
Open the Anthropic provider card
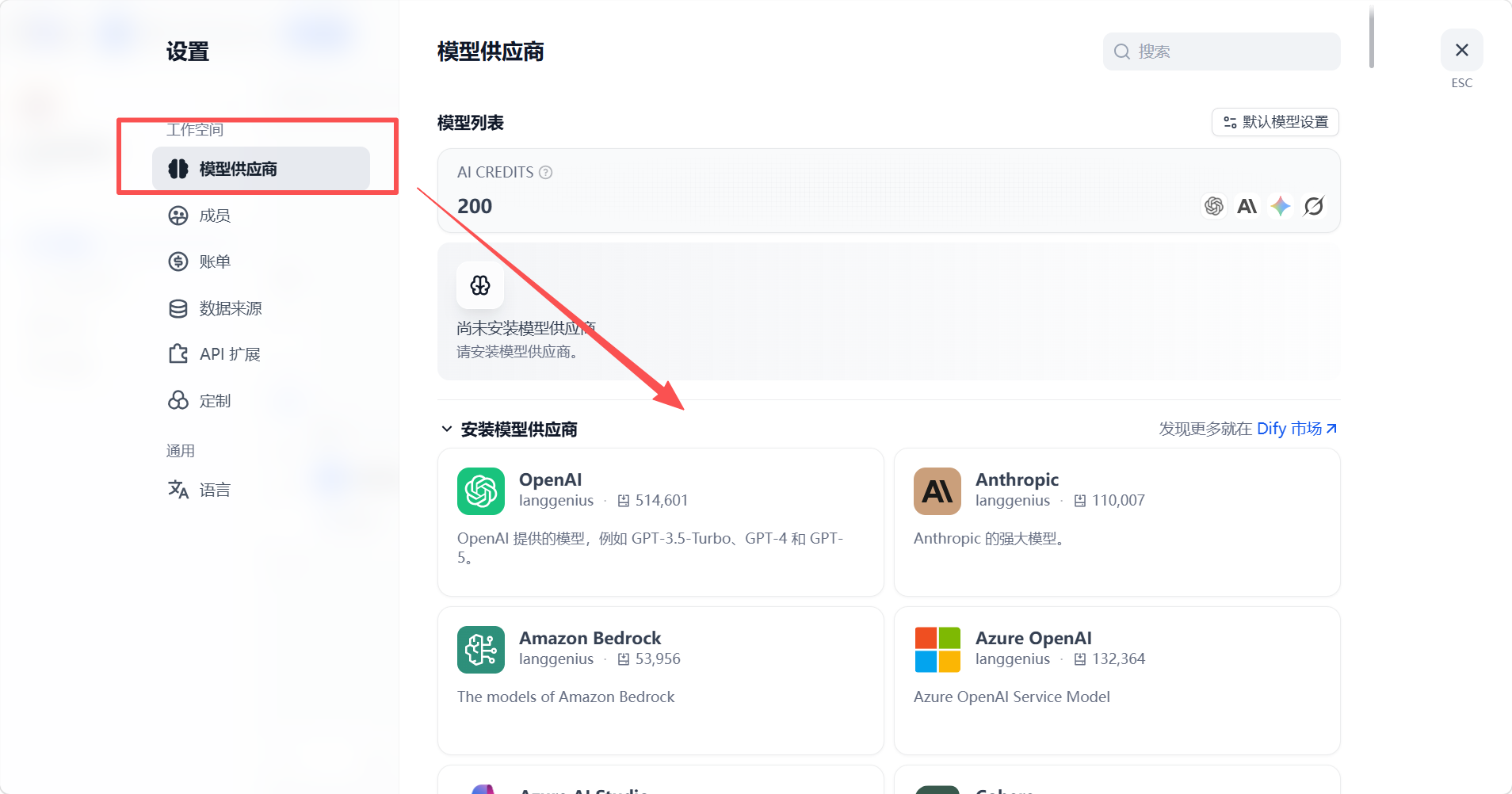tap(1117, 522)
